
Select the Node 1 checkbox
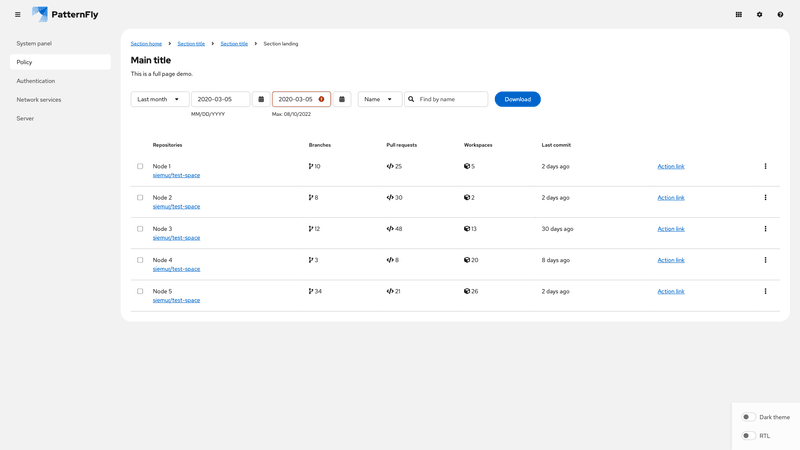click(x=140, y=166)
